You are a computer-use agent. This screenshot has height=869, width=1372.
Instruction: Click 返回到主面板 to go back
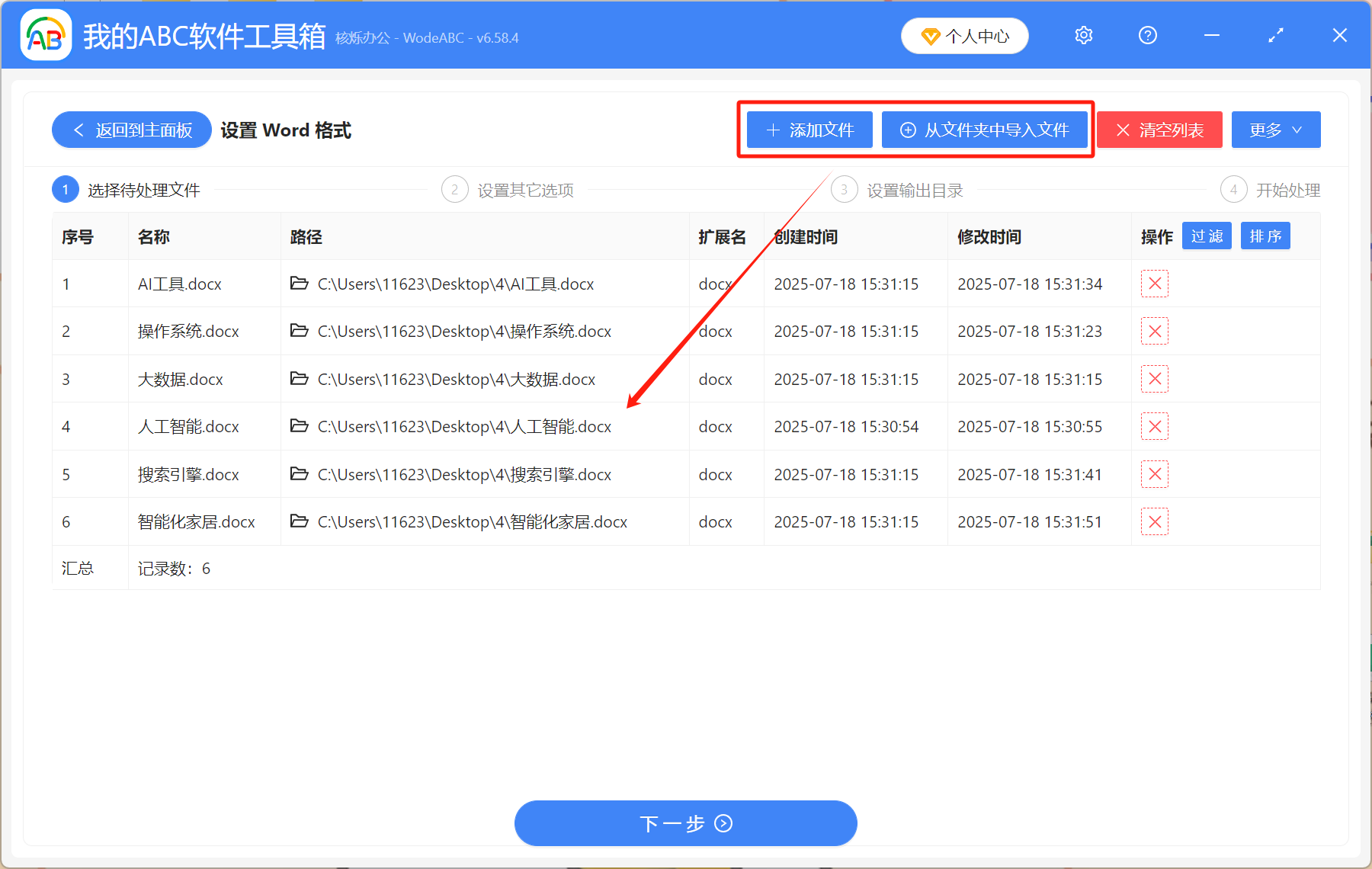pyautogui.click(x=131, y=130)
